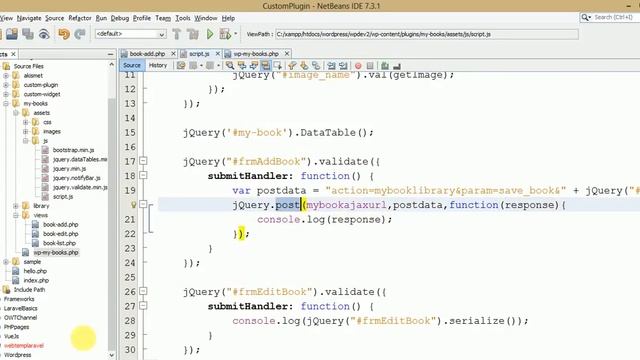Screen dimensions: 640x360
Task: Select the hello.php file
Action: click(x=35, y=271)
